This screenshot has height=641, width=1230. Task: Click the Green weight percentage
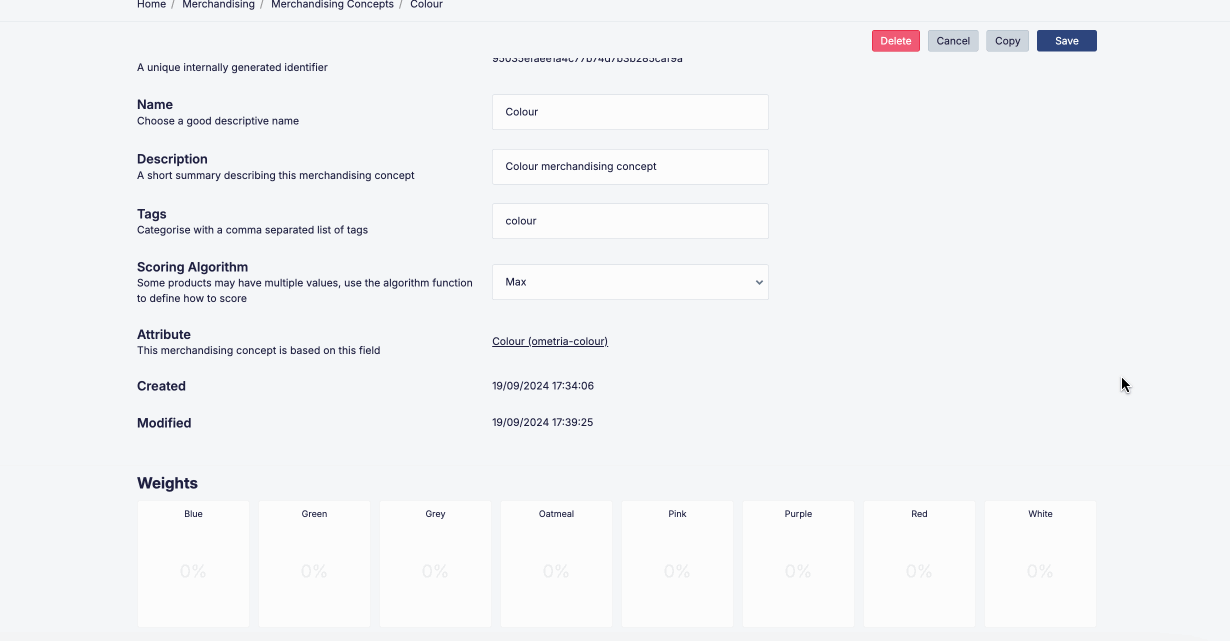(314, 571)
